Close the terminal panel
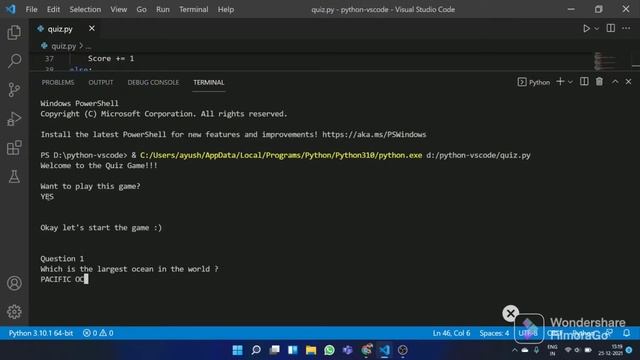The height and width of the screenshot is (360, 640). [629, 82]
